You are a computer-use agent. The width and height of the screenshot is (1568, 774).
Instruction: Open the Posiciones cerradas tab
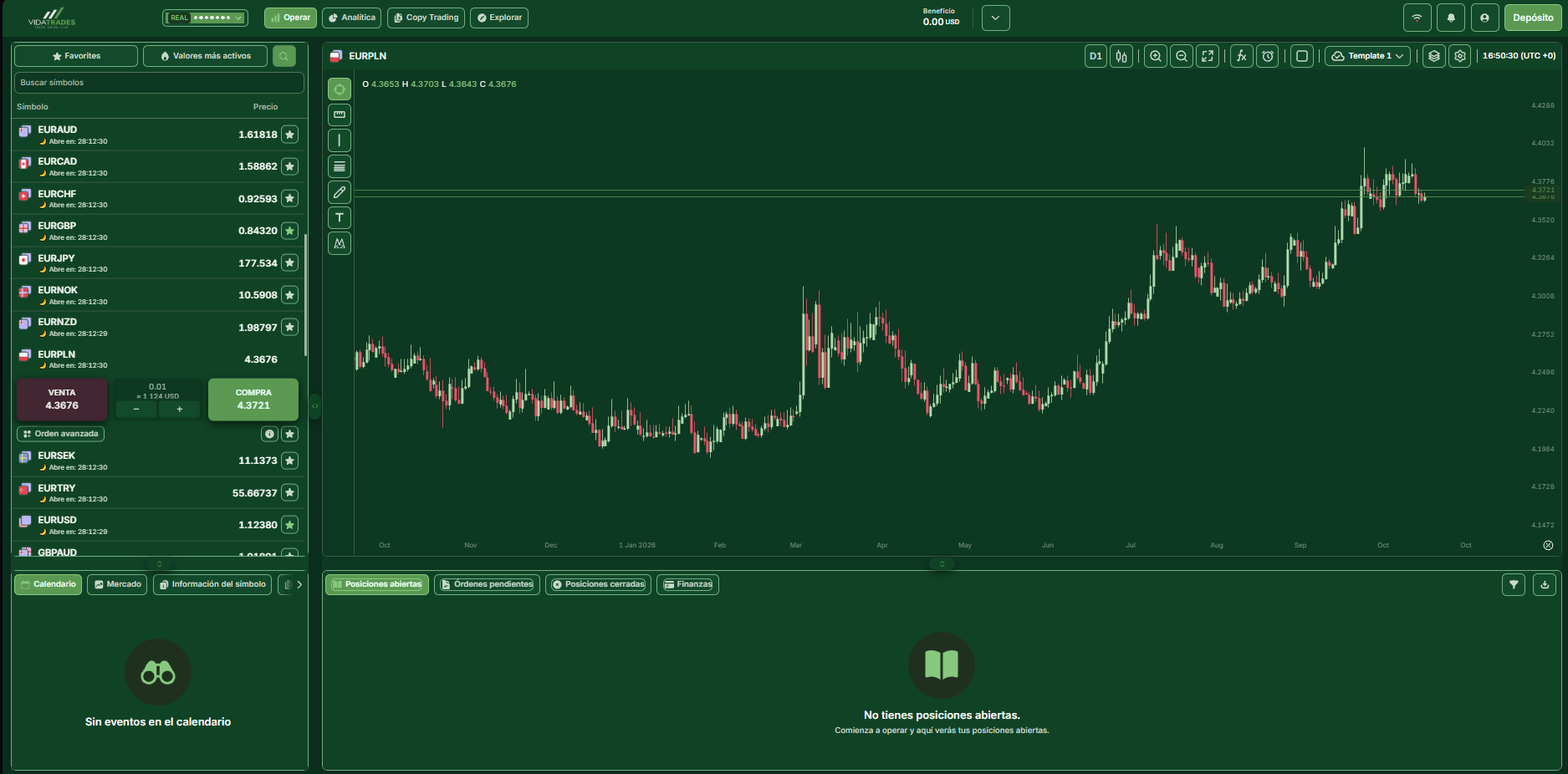[x=599, y=584]
